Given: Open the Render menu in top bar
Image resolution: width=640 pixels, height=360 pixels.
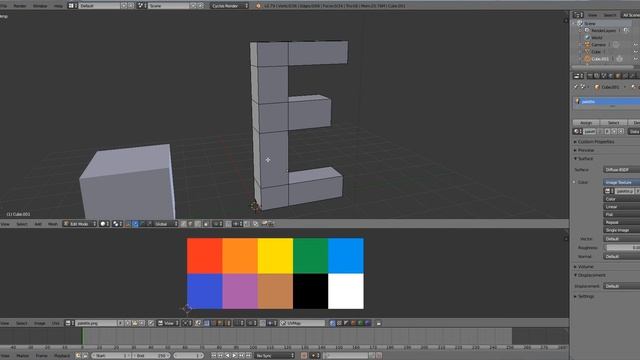Looking at the screenshot, I should click(20, 6).
